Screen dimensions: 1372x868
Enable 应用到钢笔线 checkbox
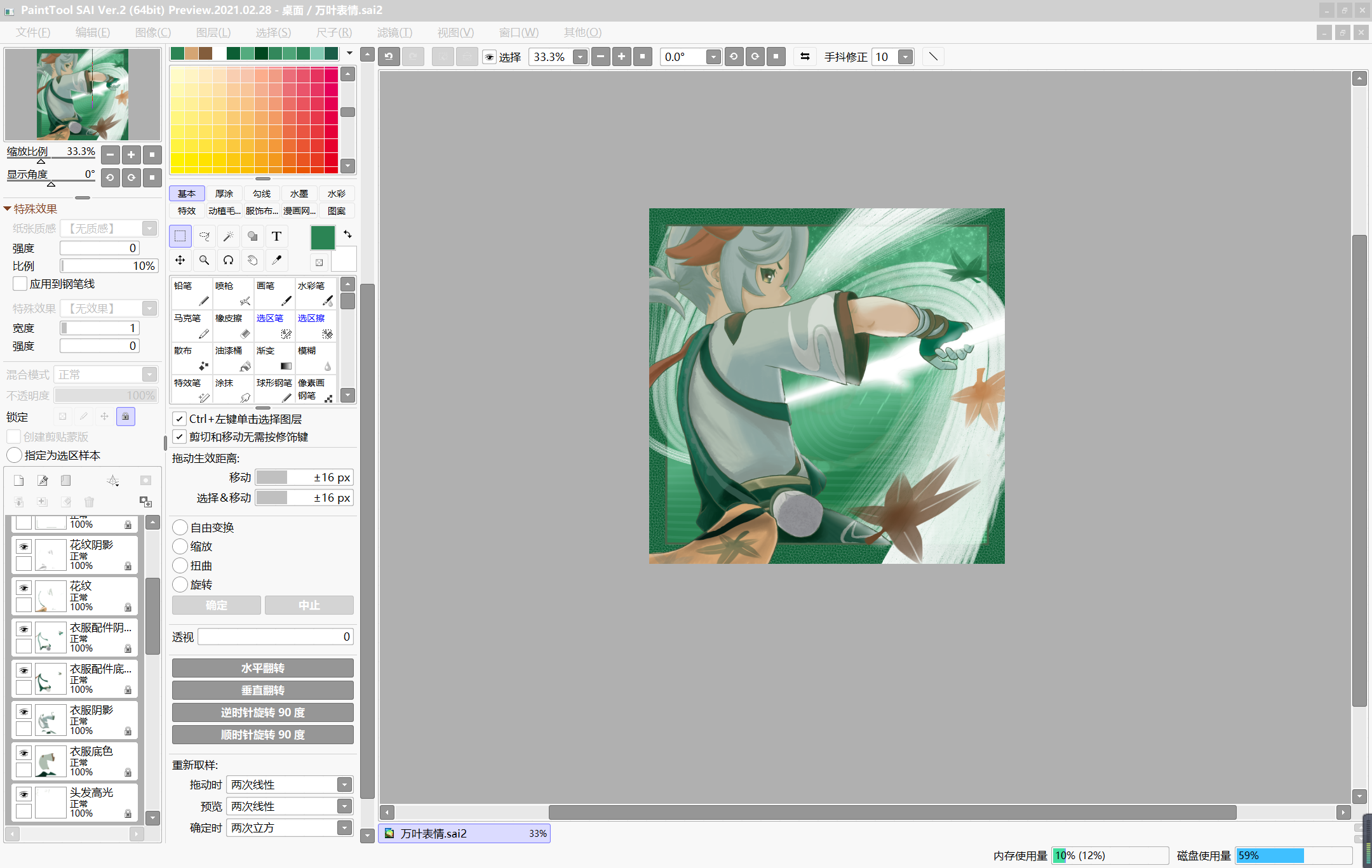[x=20, y=284]
